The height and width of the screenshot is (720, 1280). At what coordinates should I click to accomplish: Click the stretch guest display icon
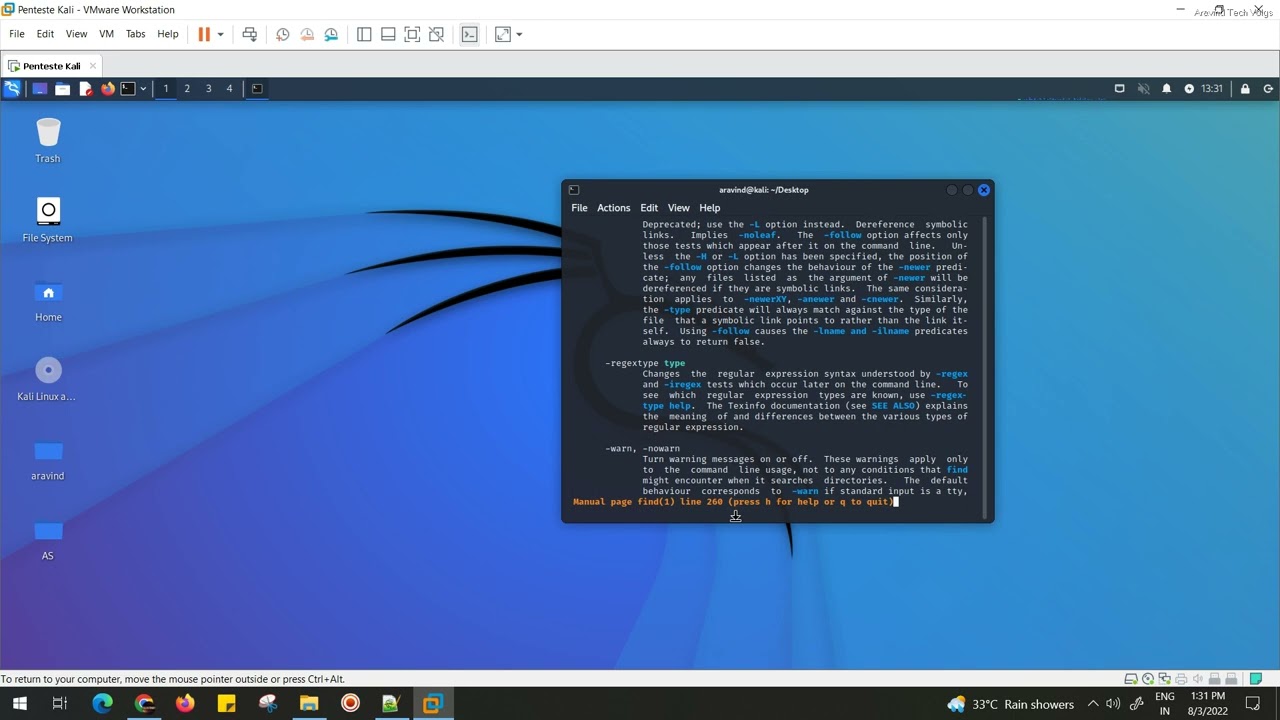click(502, 34)
